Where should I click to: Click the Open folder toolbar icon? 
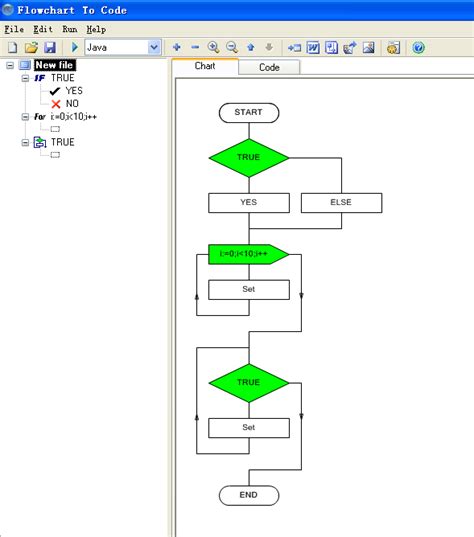[x=31, y=47]
